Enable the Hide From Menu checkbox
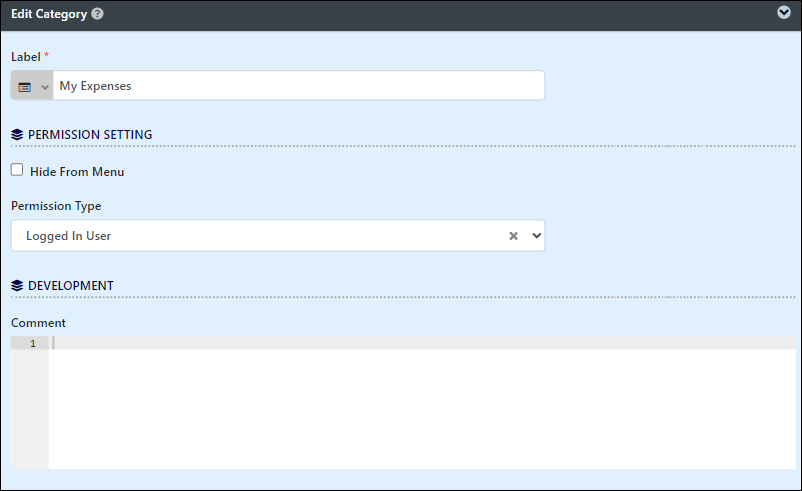802x491 pixels. (17, 170)
